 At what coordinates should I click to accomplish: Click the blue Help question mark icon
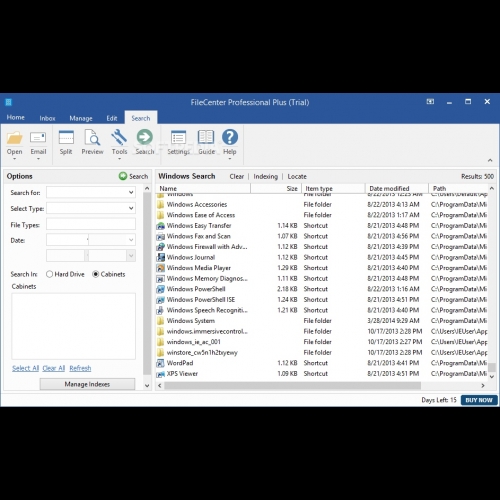230,137
